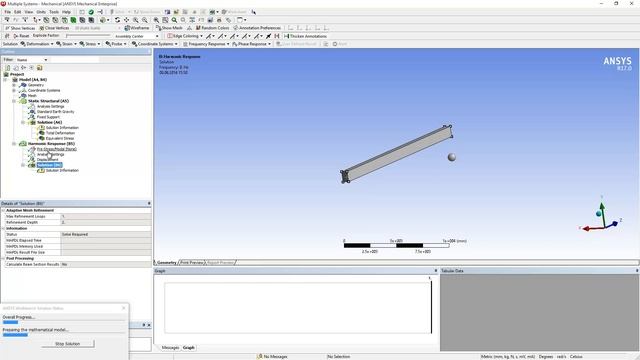Open the Frequency Response dropdown
The image size is (640, 360).
206,44
